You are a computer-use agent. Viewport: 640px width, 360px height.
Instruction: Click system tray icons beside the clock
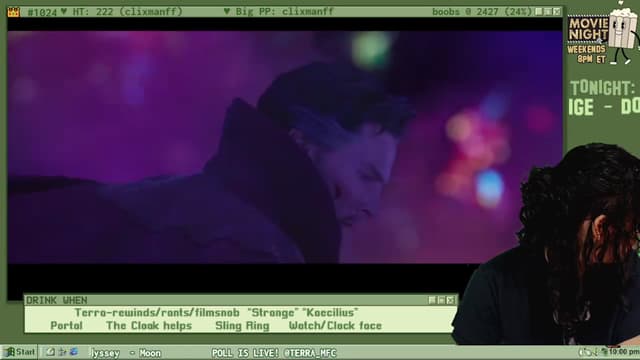click(593, 352)
